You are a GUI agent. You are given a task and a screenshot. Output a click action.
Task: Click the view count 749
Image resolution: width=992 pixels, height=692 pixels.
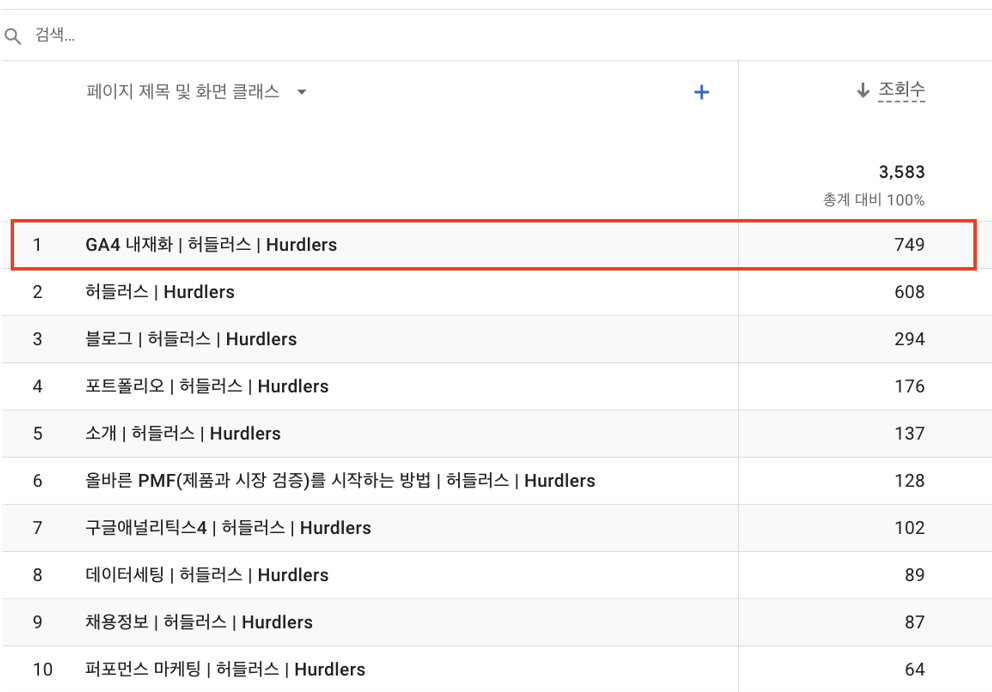[x=909, y=245]
